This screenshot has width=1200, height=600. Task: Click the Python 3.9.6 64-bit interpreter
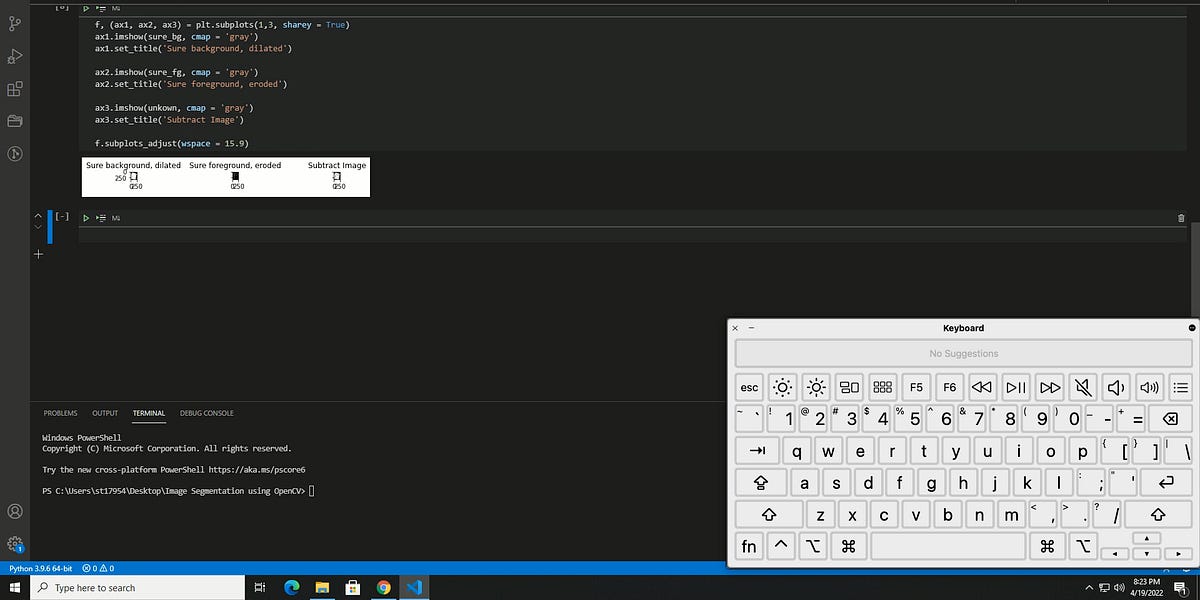tap(40, 568)
